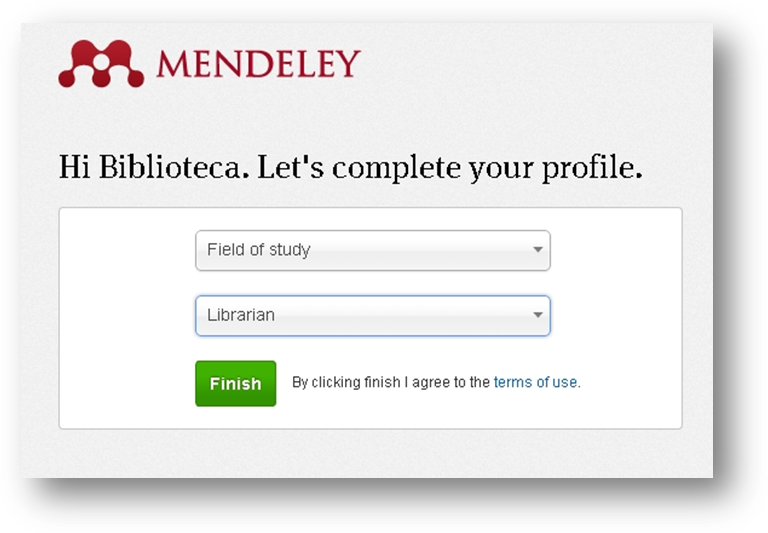Open the terms of use link
Screen dimensions: 768x533
coord(535,382)
